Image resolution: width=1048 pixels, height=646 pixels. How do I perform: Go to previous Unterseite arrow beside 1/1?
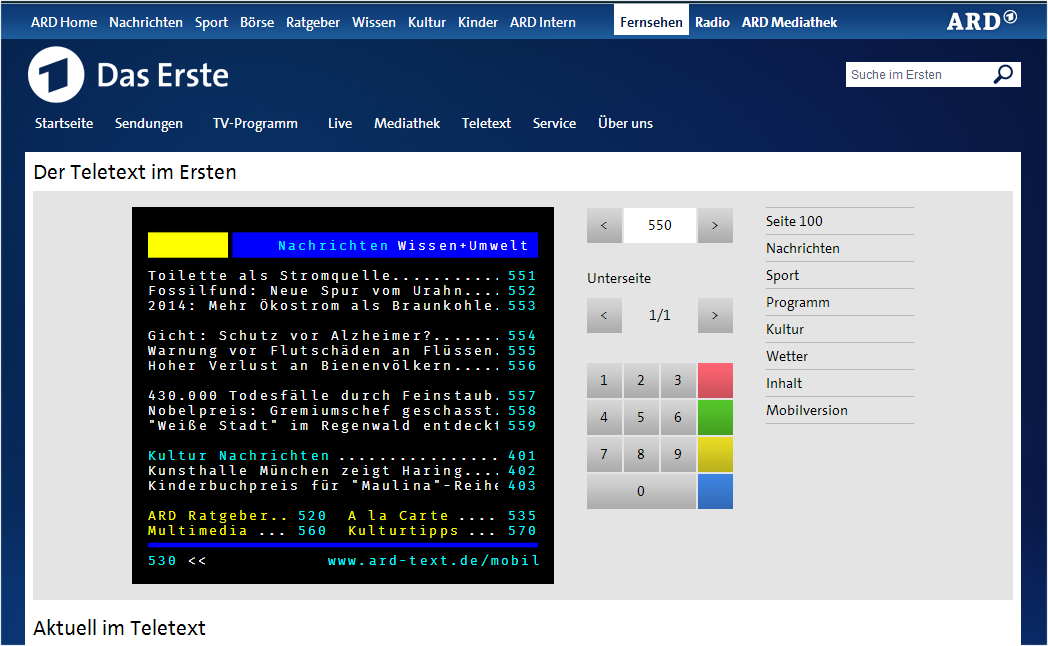604,315
